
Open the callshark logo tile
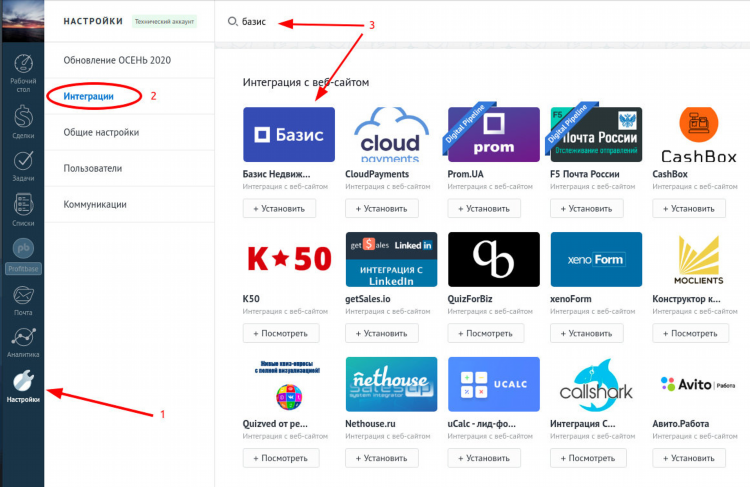[x=596, y=384]
